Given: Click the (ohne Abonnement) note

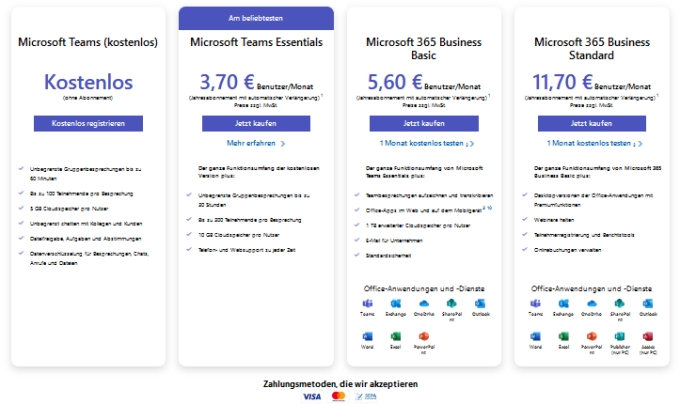Looking at the screenshot, I should pyautogui.click(x=88, y=98).
